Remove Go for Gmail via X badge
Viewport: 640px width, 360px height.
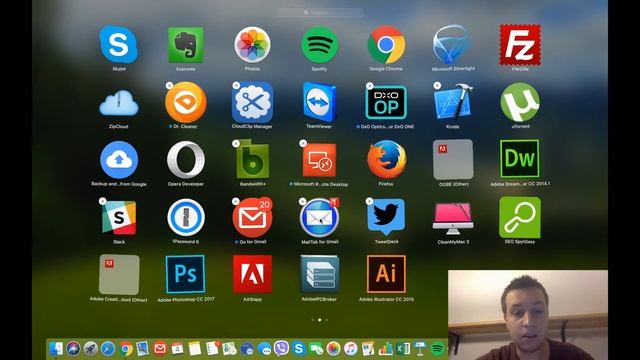[x=236, y=201]
